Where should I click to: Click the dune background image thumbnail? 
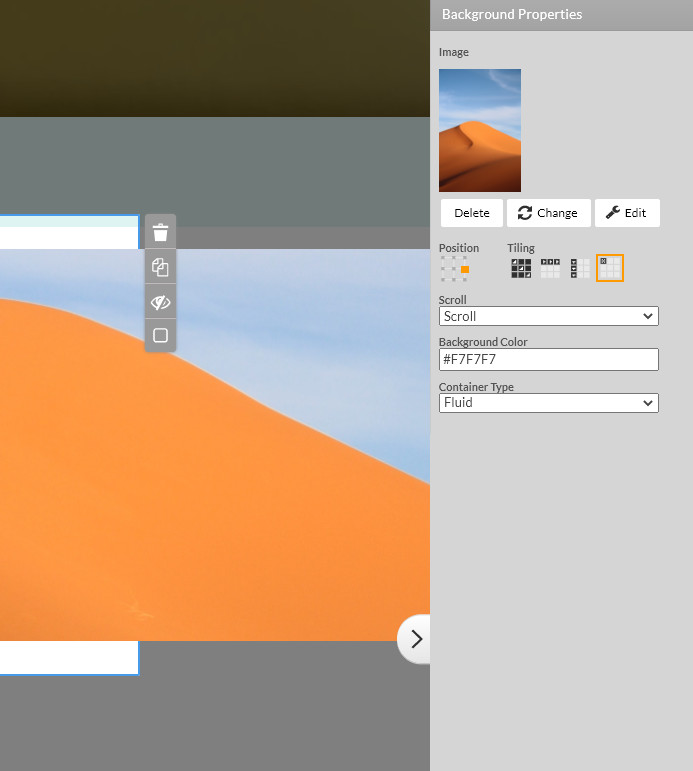pyautogui.click(x=480, y=130)
